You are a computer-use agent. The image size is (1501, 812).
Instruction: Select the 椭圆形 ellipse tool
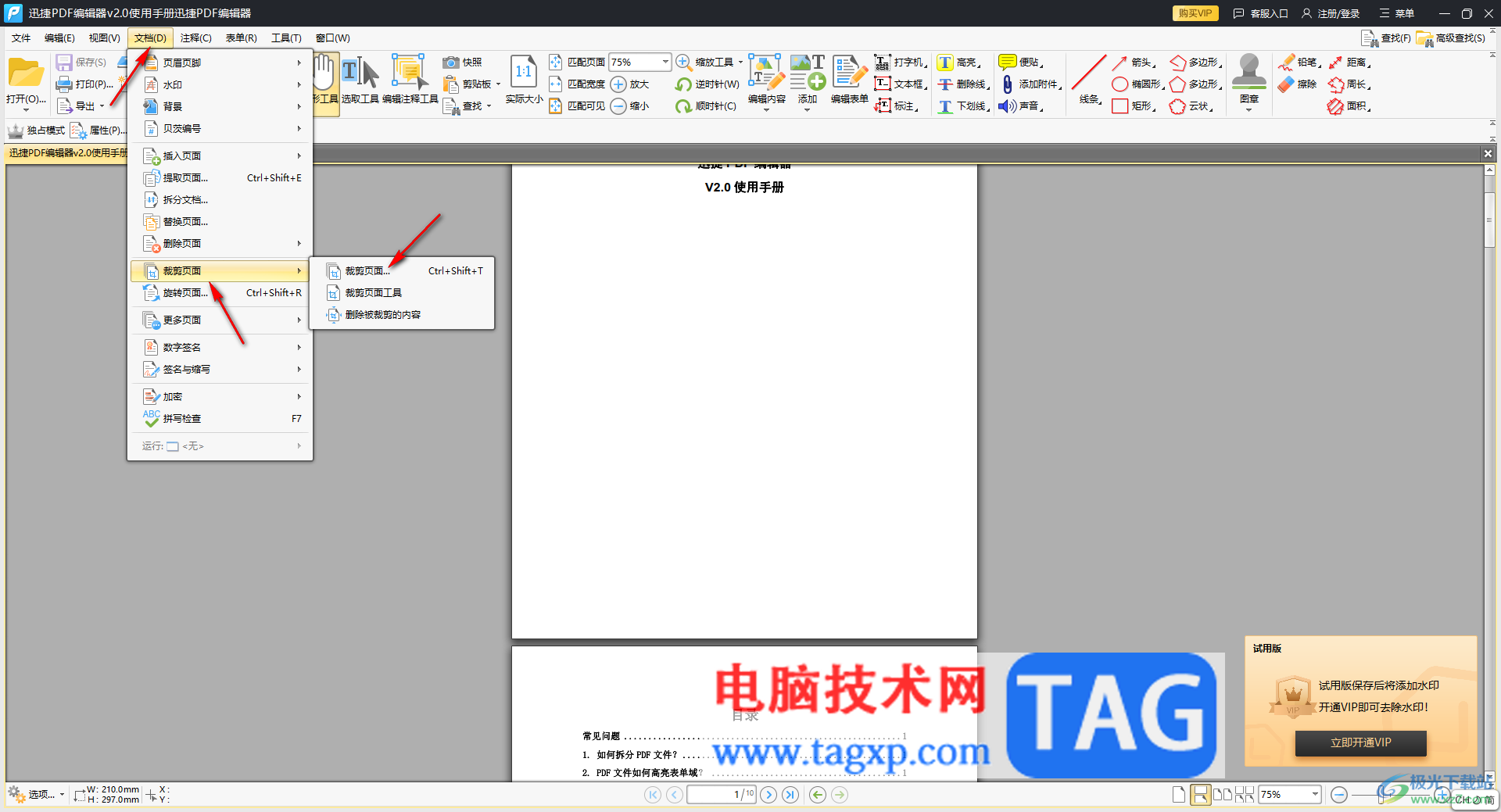click(x=1138, y=84)
